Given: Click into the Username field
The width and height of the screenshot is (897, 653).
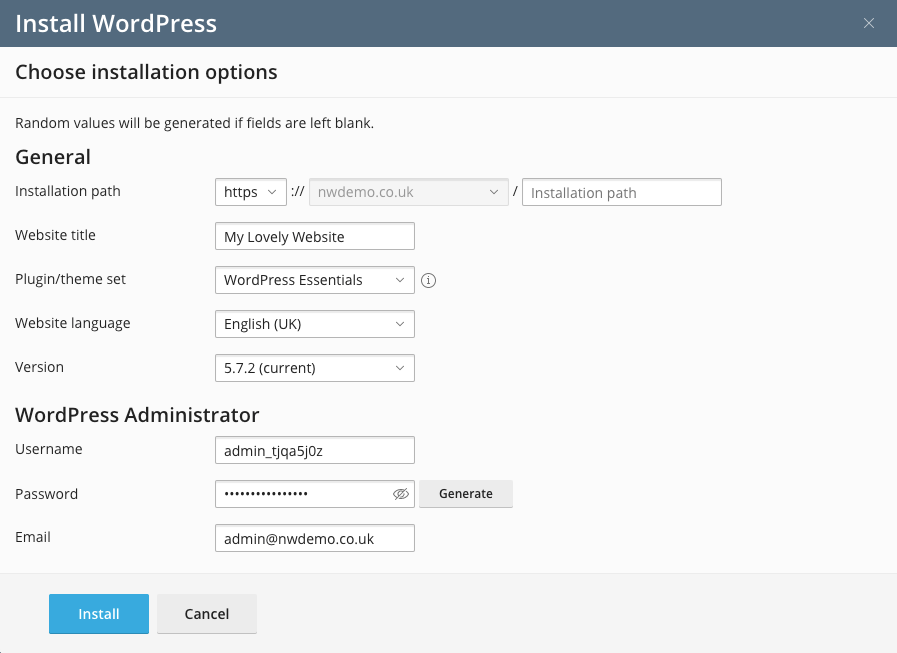Looking at the screenshot, I should pyautogui.click(x=315, y=450).
